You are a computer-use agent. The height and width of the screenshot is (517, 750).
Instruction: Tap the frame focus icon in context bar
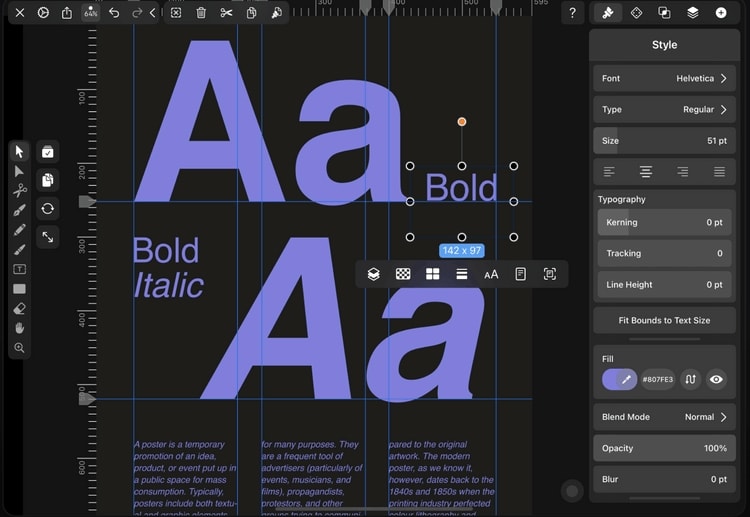(x=550, y=274)
